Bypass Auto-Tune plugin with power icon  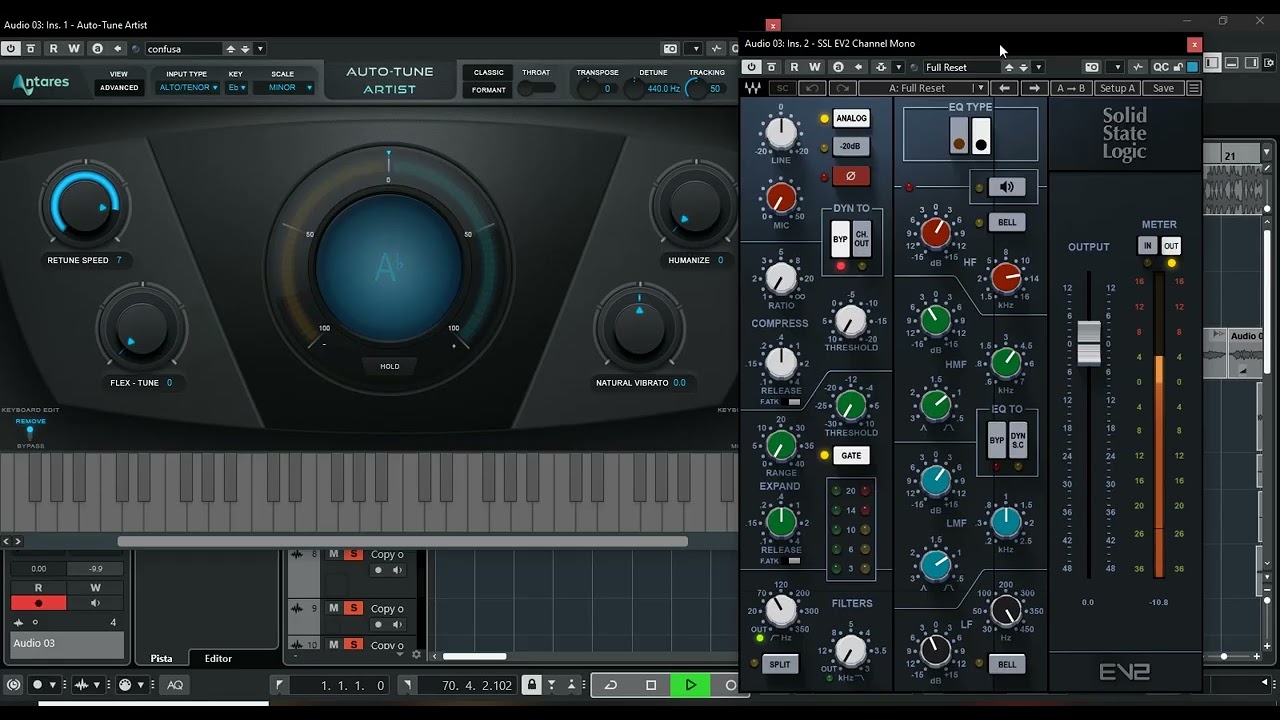coord(10,48)
